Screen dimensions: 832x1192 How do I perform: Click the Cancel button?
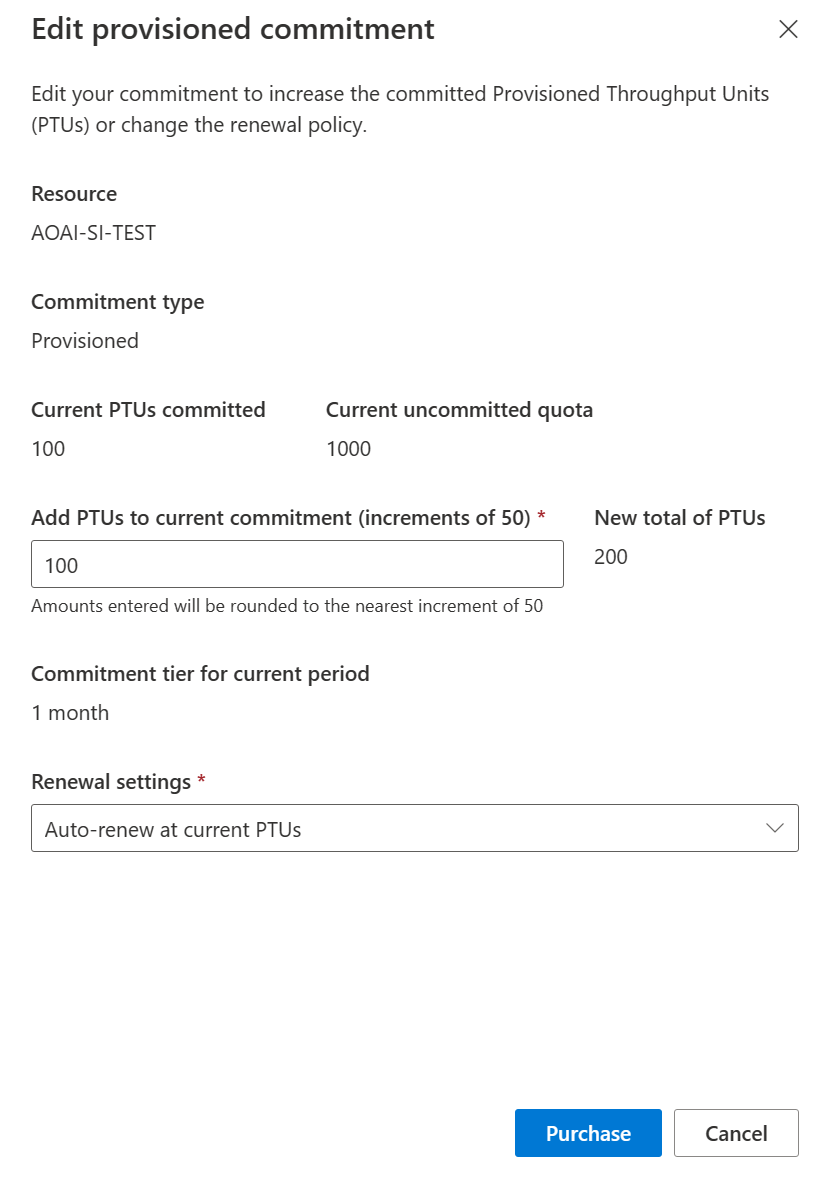[736, 1133]
